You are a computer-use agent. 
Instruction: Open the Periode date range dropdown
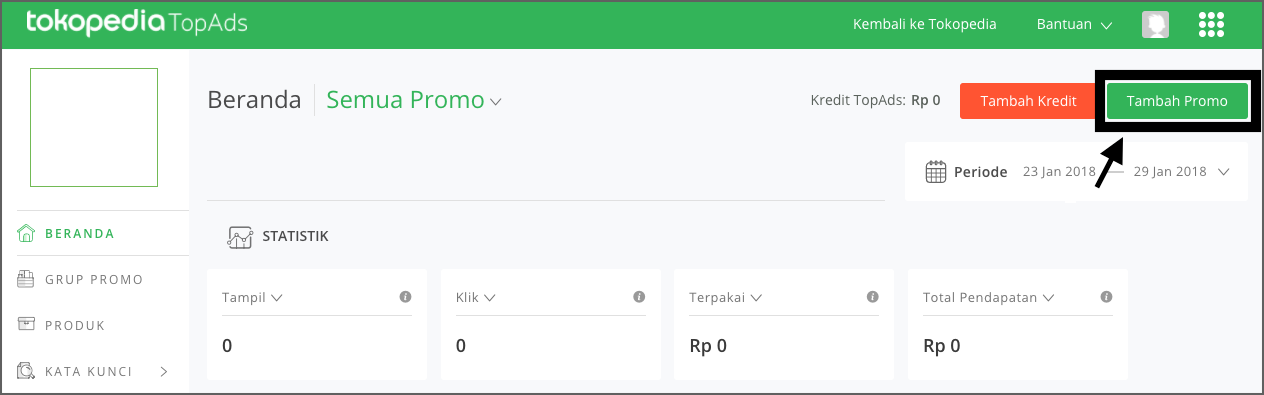pos(1076,172)
